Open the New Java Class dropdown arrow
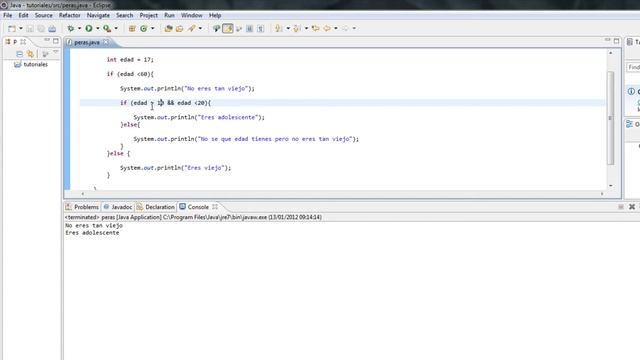This screenshot has width=640, height=360. (153, 29)
